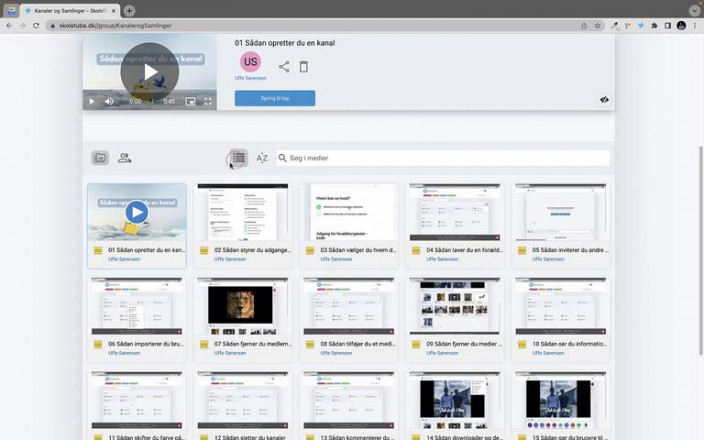This screenshot has height=440, width=704.
Task: Click the blue 'Spring til top' button
Action: coord(275,98)
